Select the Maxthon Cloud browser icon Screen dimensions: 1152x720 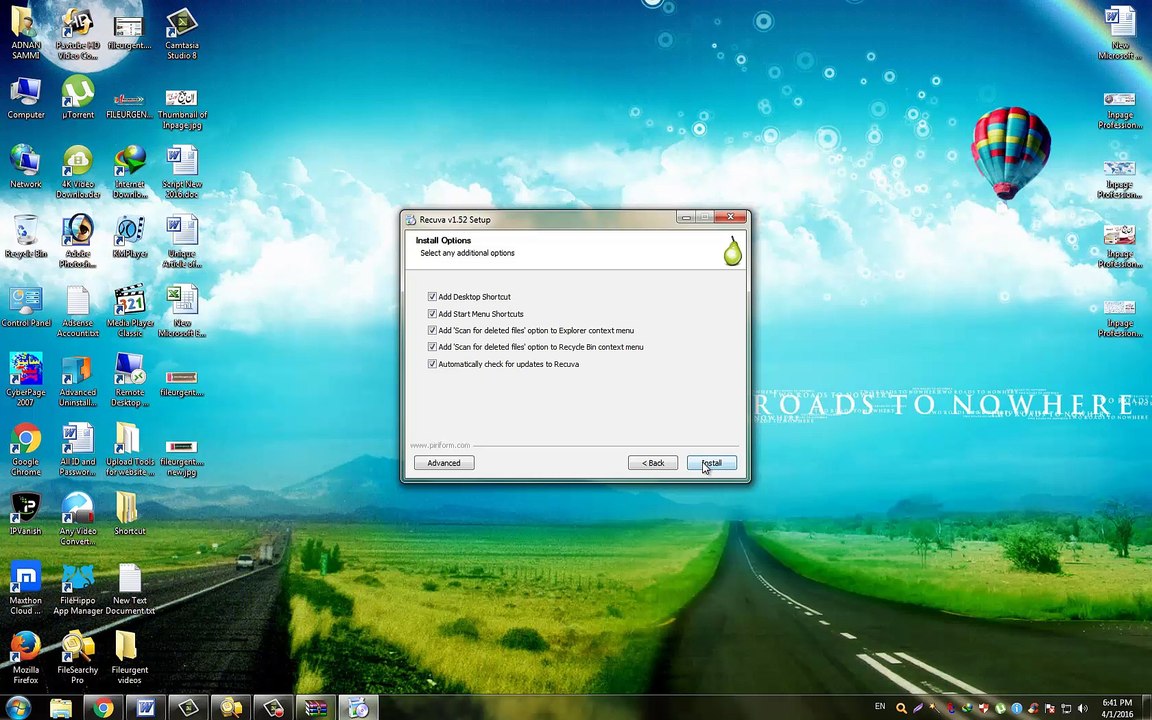[x=26, y=588]
